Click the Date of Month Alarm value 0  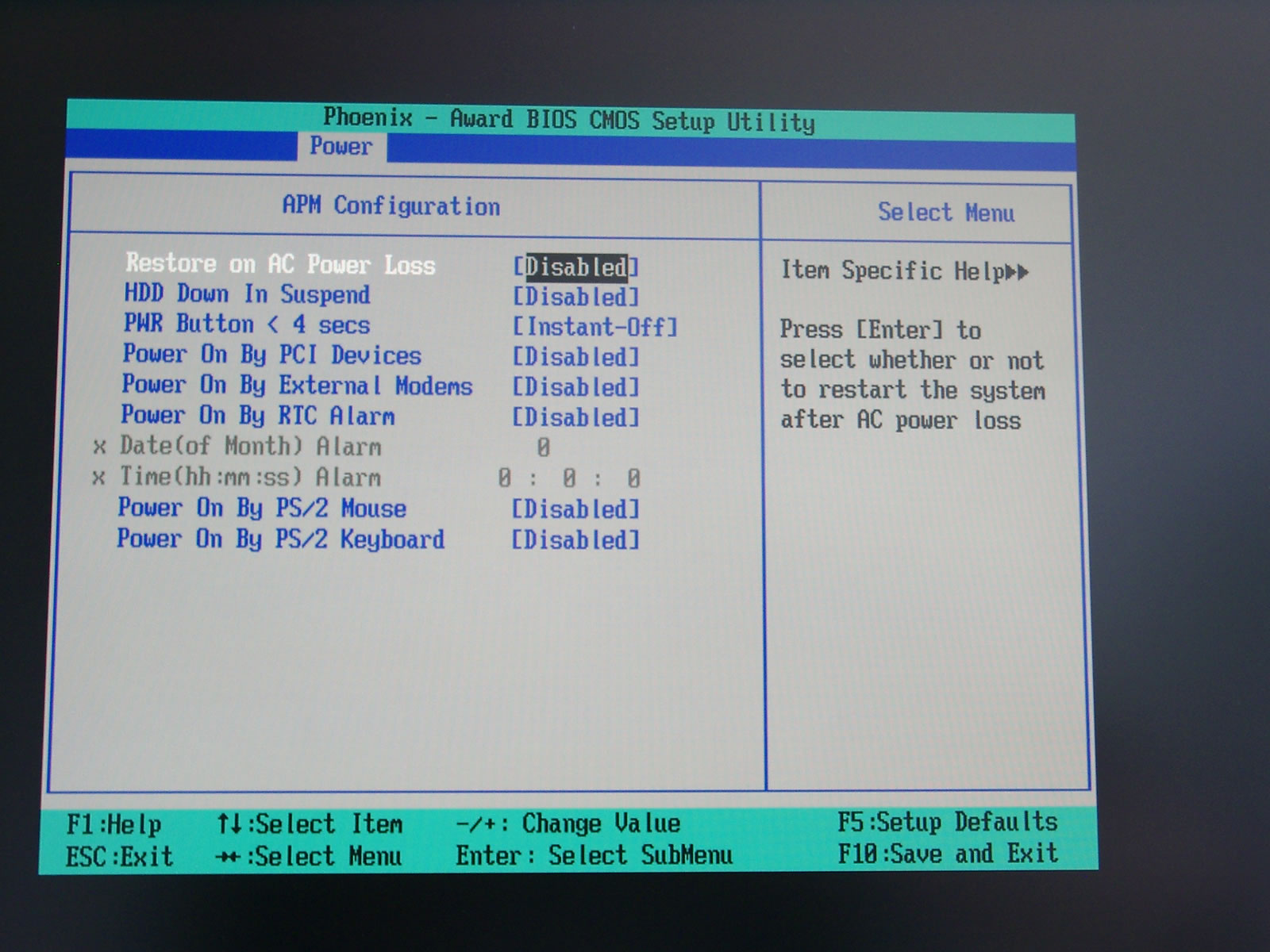(x=543, y=448)
